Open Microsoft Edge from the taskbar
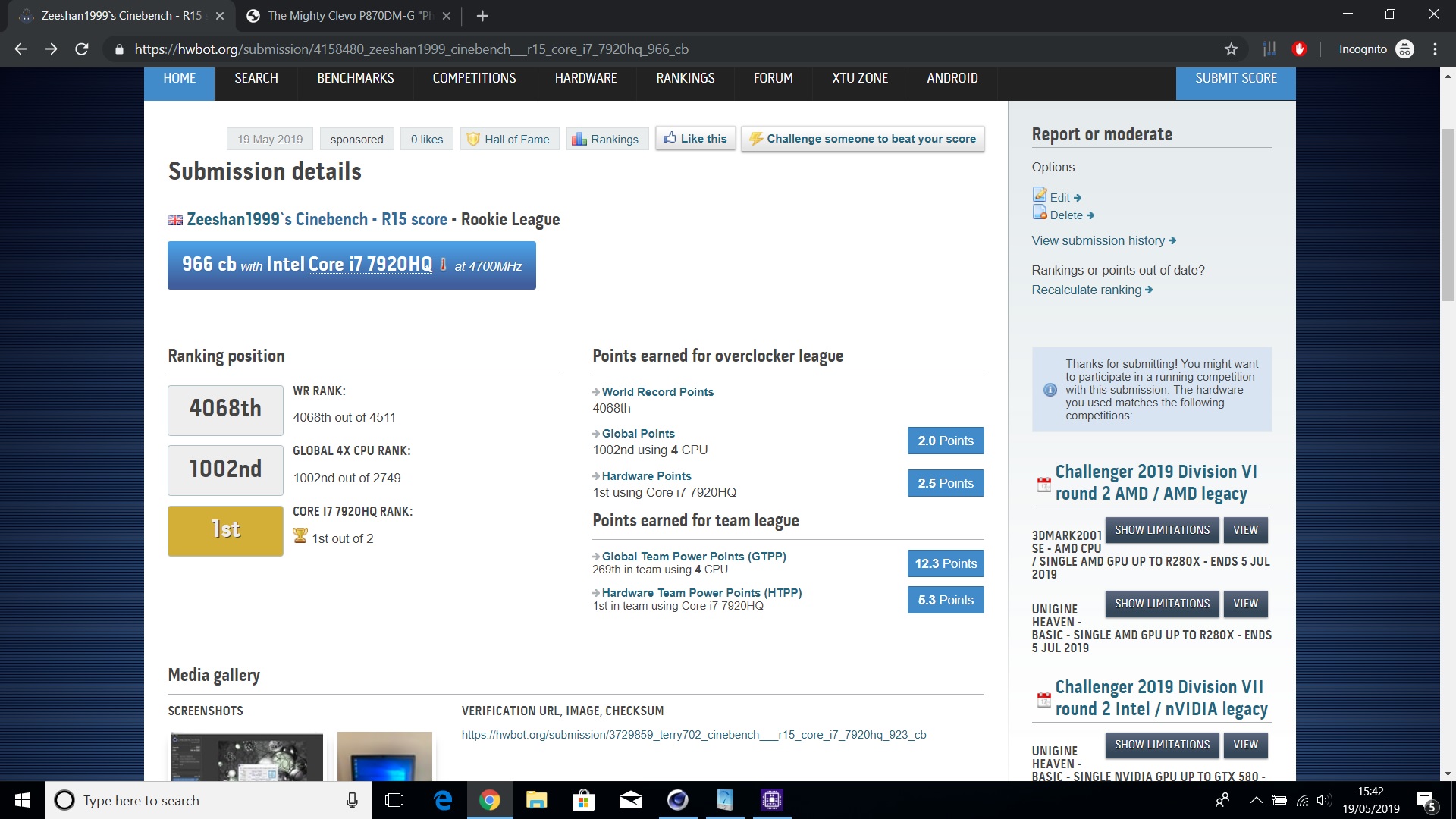This screenshot has width=1456, height=819. pyautogui.click(x=443, y=800)
